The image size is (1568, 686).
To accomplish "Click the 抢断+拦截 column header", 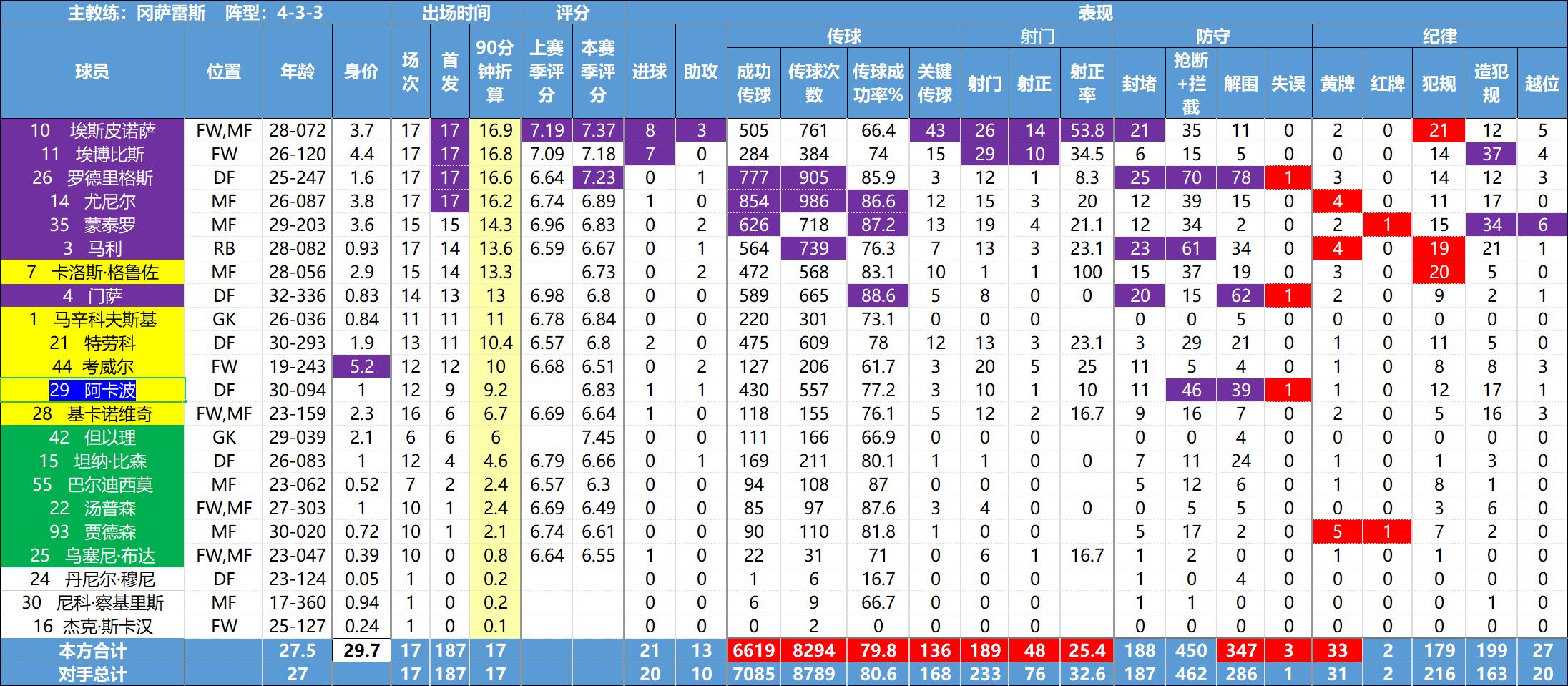I will [1191, 84].
